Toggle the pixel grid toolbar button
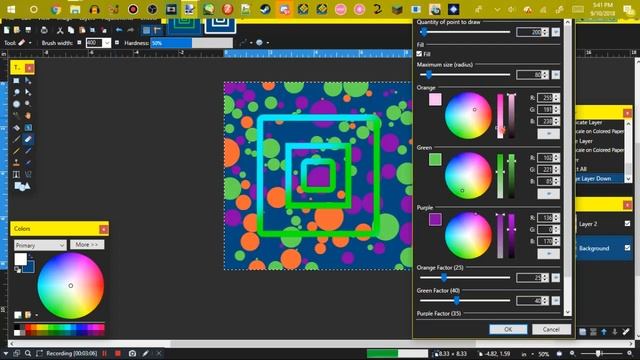This screenshot has width=640, height=360. (147, 30)
